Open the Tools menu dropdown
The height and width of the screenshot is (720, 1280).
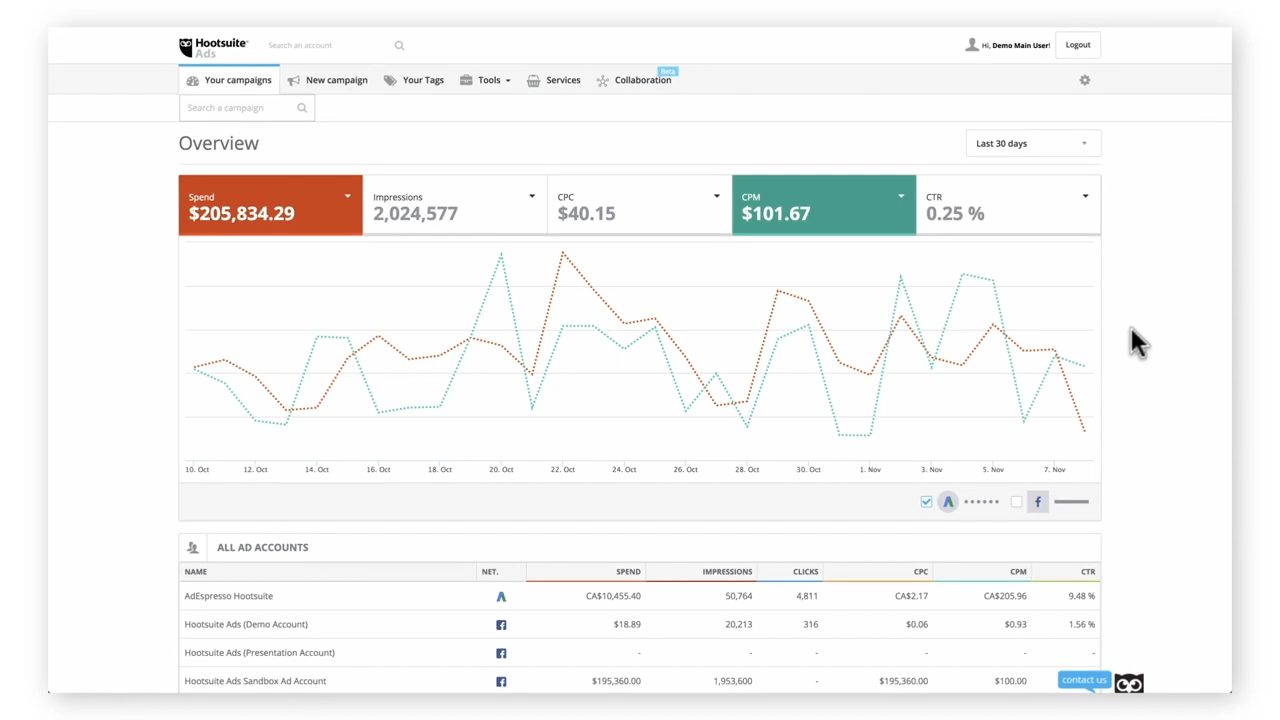click(486, 80)
